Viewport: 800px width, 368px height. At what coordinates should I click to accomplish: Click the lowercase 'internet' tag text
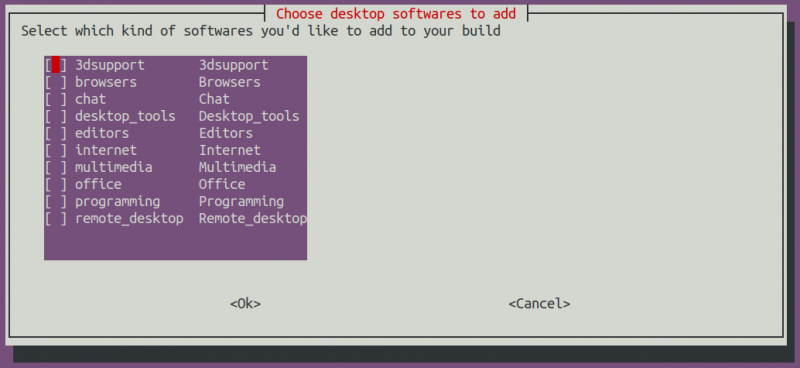(x=106, y=150)
